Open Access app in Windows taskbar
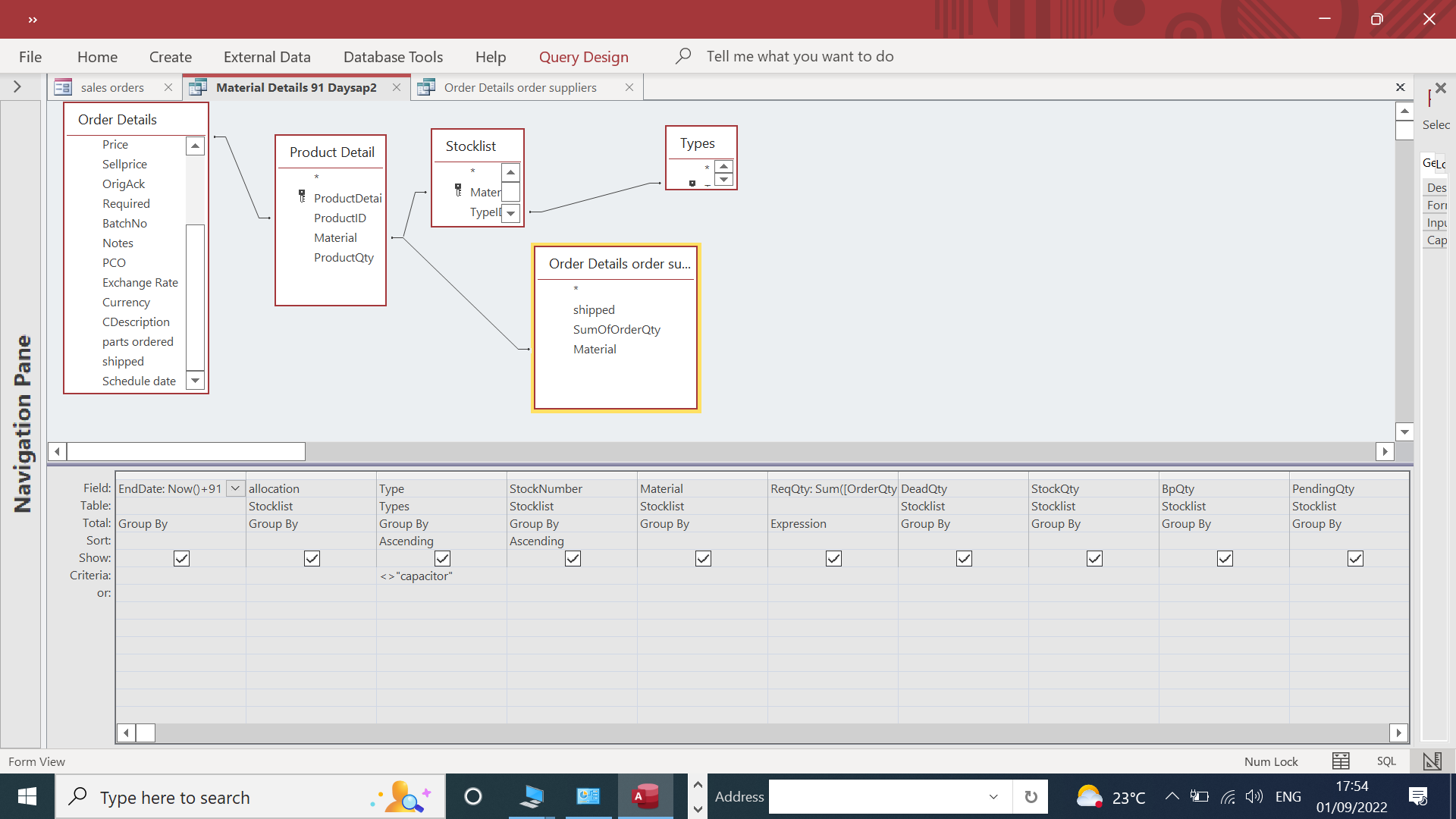1456x819 pixels. click(645, 796)
